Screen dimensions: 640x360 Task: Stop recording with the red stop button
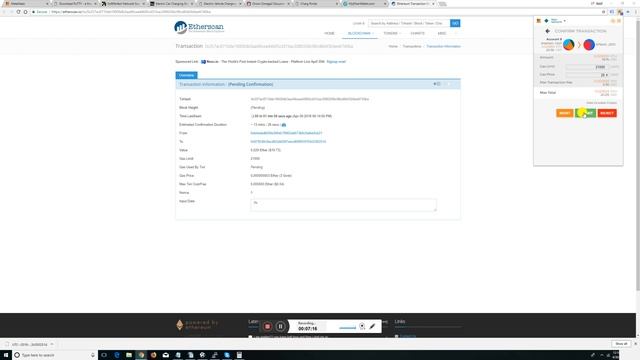(x=267, y=326)
